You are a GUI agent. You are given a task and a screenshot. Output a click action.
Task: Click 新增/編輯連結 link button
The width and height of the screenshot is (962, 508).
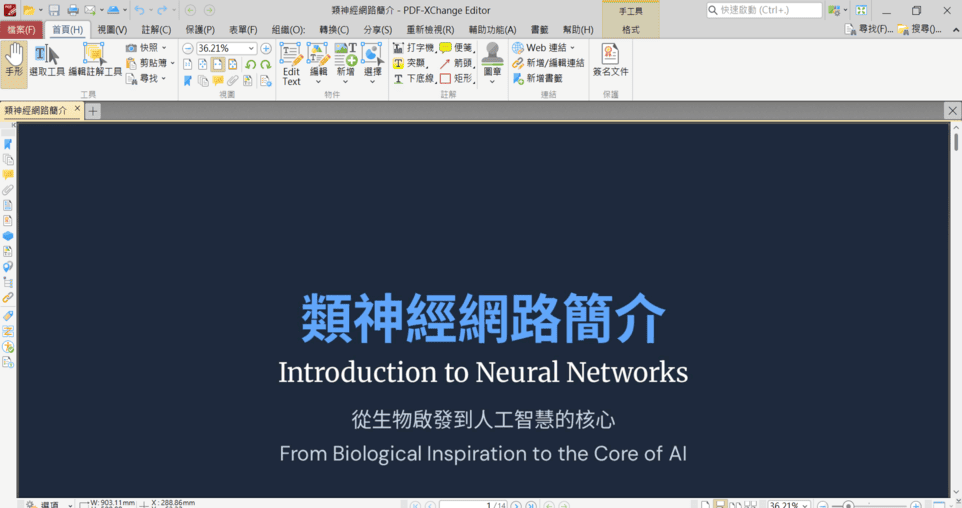(548, 63)
